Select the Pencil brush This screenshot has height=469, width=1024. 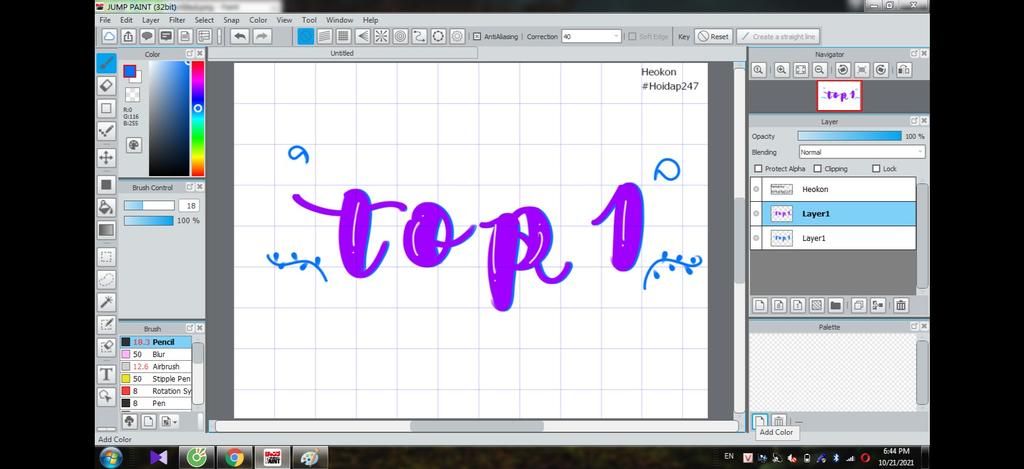pyautogui.click(x=155, y=342)
